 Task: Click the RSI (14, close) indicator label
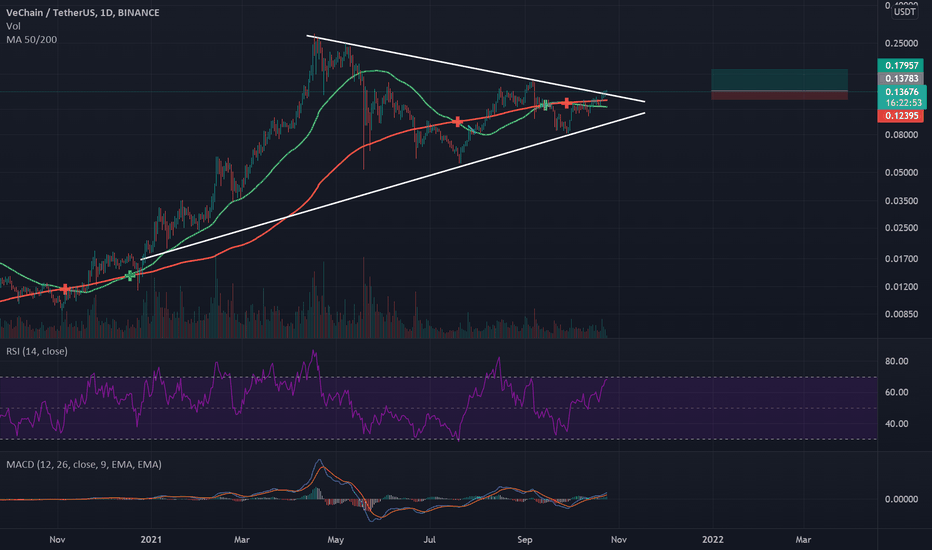37,351
